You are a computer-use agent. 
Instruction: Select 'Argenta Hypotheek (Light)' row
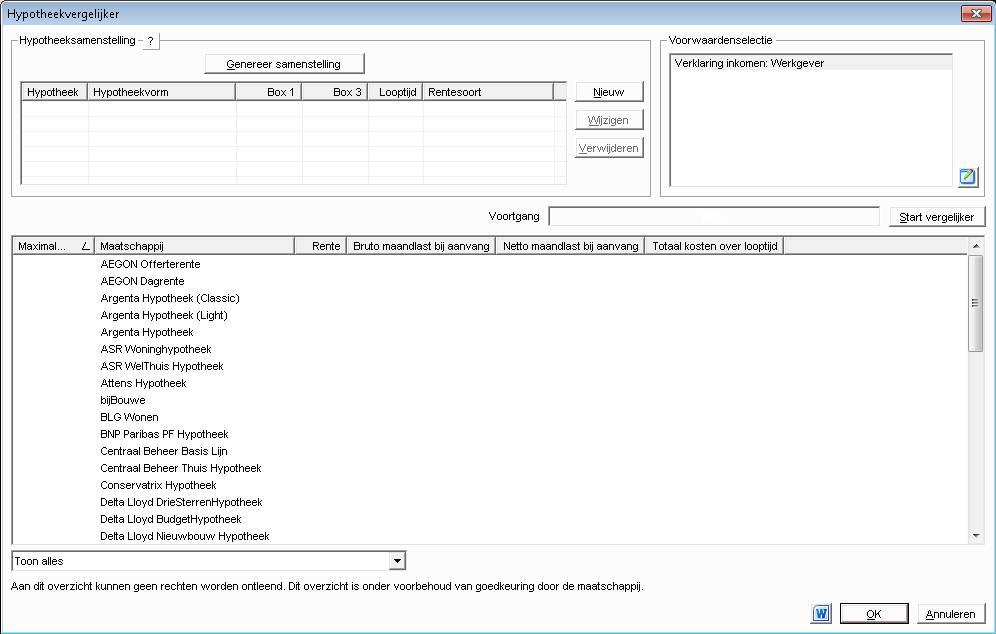pyautogui.click(x=490, y=315)
